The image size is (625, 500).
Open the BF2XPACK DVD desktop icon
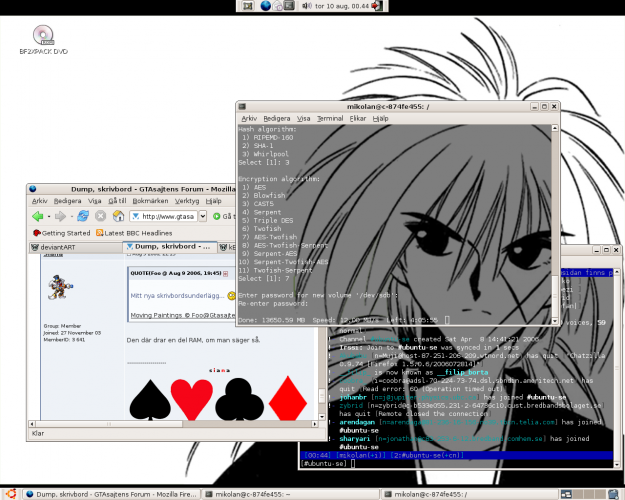pos(43,39)
